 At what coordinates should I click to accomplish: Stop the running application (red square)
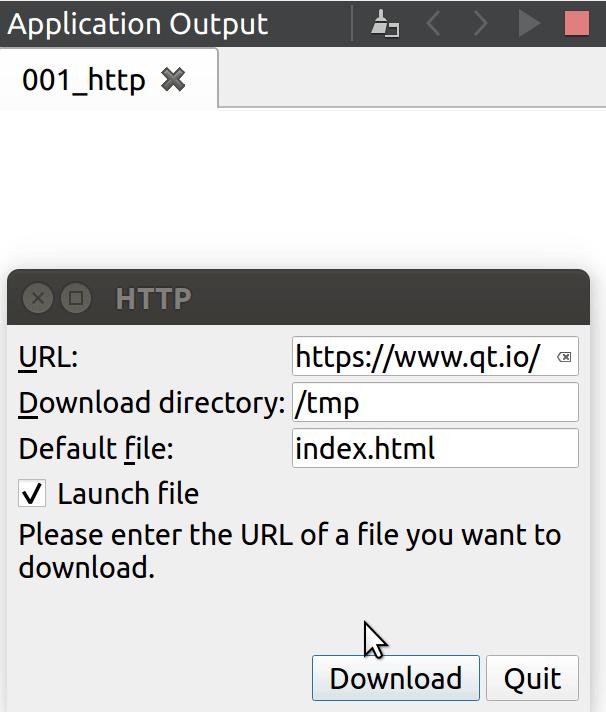pyautogui.click(x=576, y=23)
